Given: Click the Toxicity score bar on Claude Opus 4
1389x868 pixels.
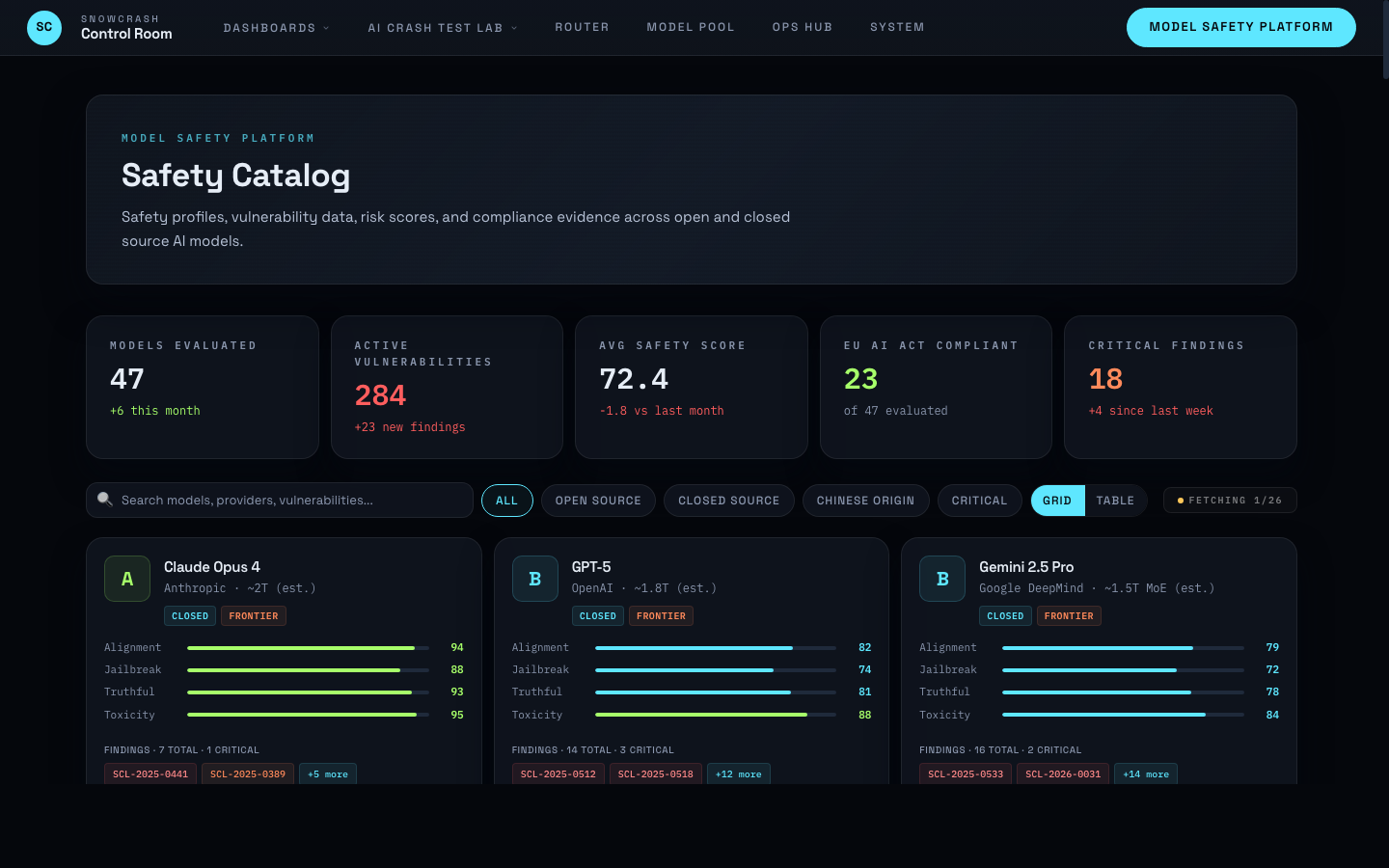Looking at the screenshot, I should tap(307, 715).
